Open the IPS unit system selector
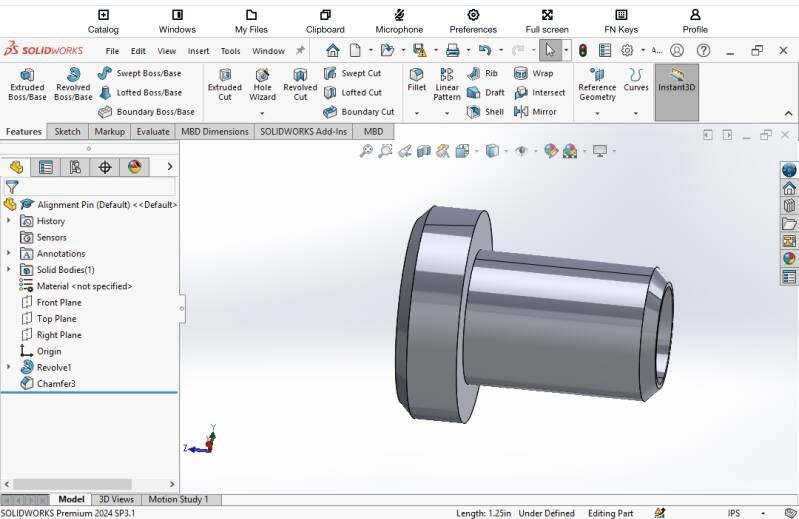Screen dimensions: 799x519 734,513
